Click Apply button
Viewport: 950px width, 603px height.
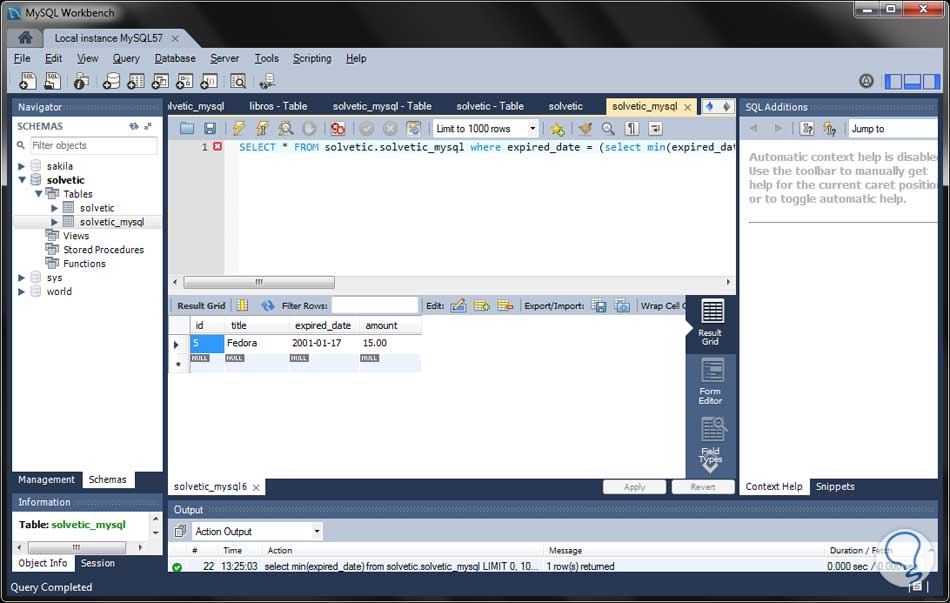click(x=634, y=487)
